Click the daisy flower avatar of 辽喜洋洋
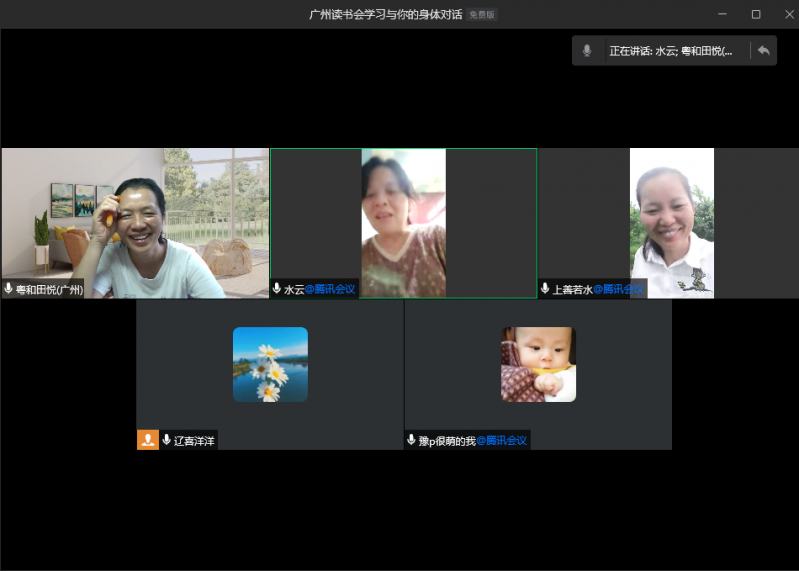Viewport: 799px width, 571px height. 270,364
